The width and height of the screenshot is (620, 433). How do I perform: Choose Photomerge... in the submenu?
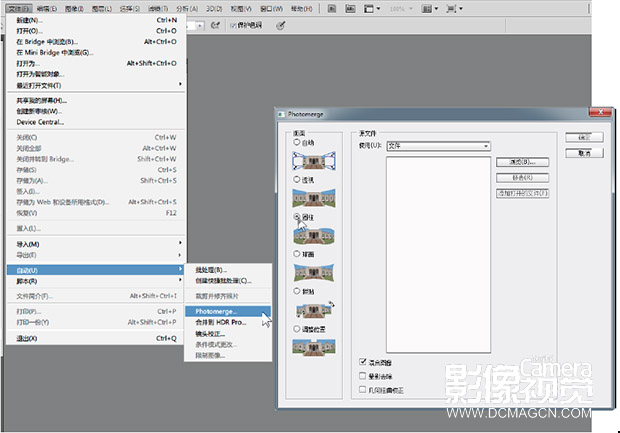(228, 312)
